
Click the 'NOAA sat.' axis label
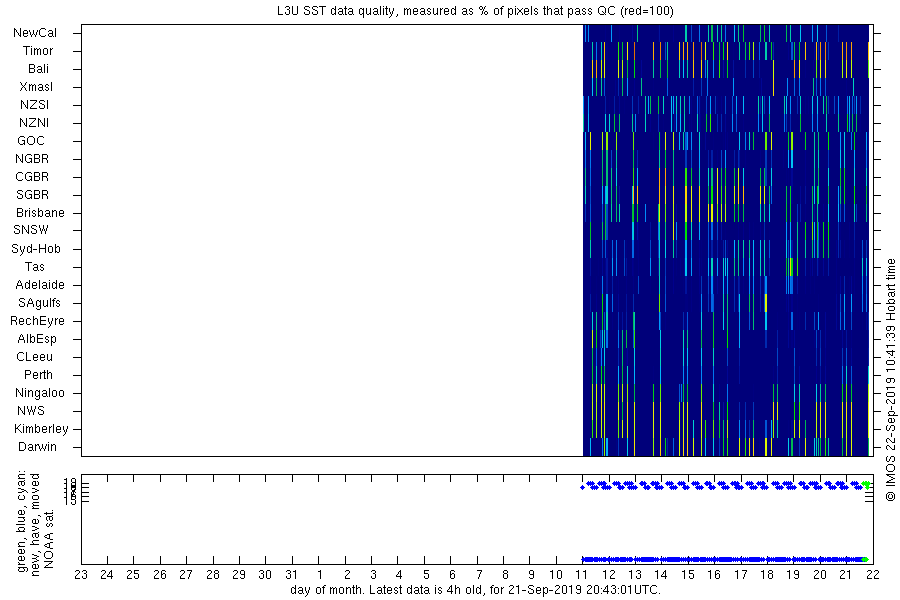coord(49,539)
